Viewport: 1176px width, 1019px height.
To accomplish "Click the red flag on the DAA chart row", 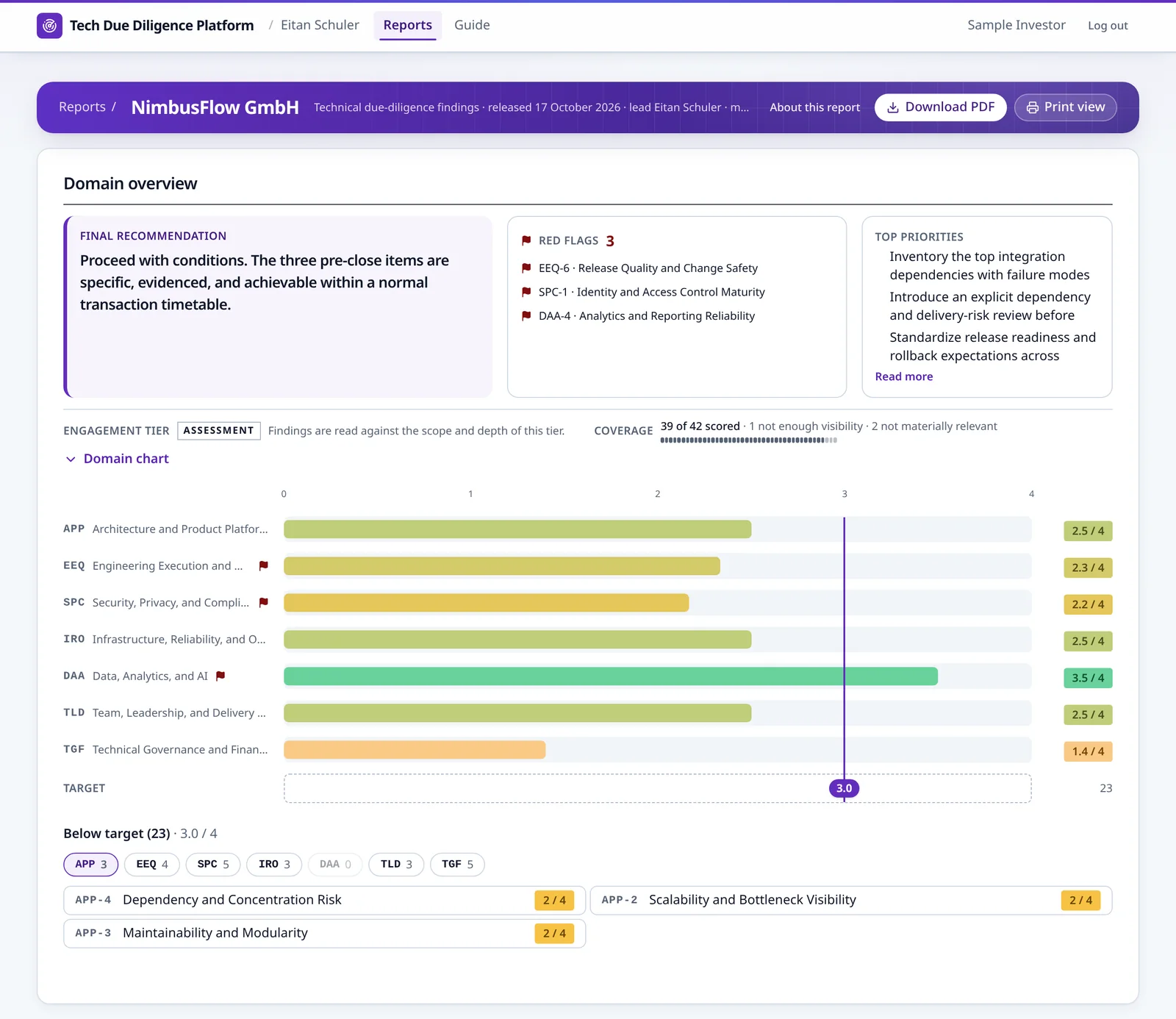I will (220, 676).
